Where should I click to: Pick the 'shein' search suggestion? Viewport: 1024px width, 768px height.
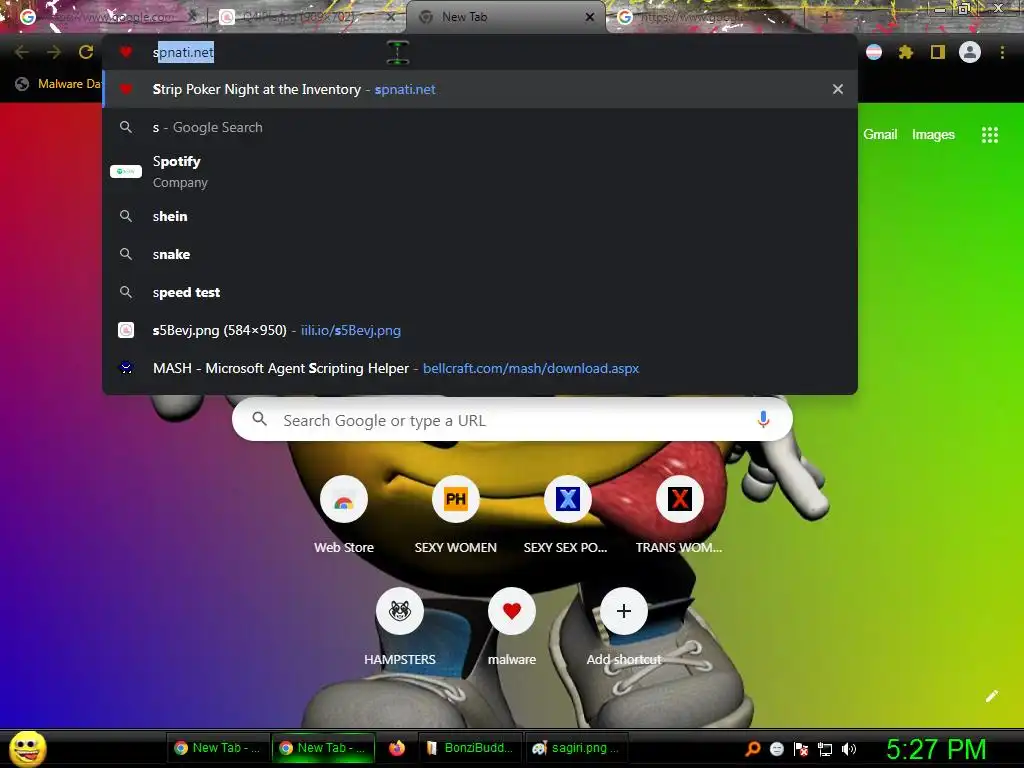pos(480,216)
